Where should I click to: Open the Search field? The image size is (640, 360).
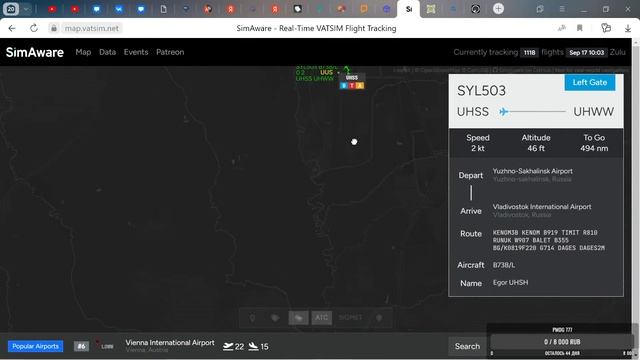467,346
